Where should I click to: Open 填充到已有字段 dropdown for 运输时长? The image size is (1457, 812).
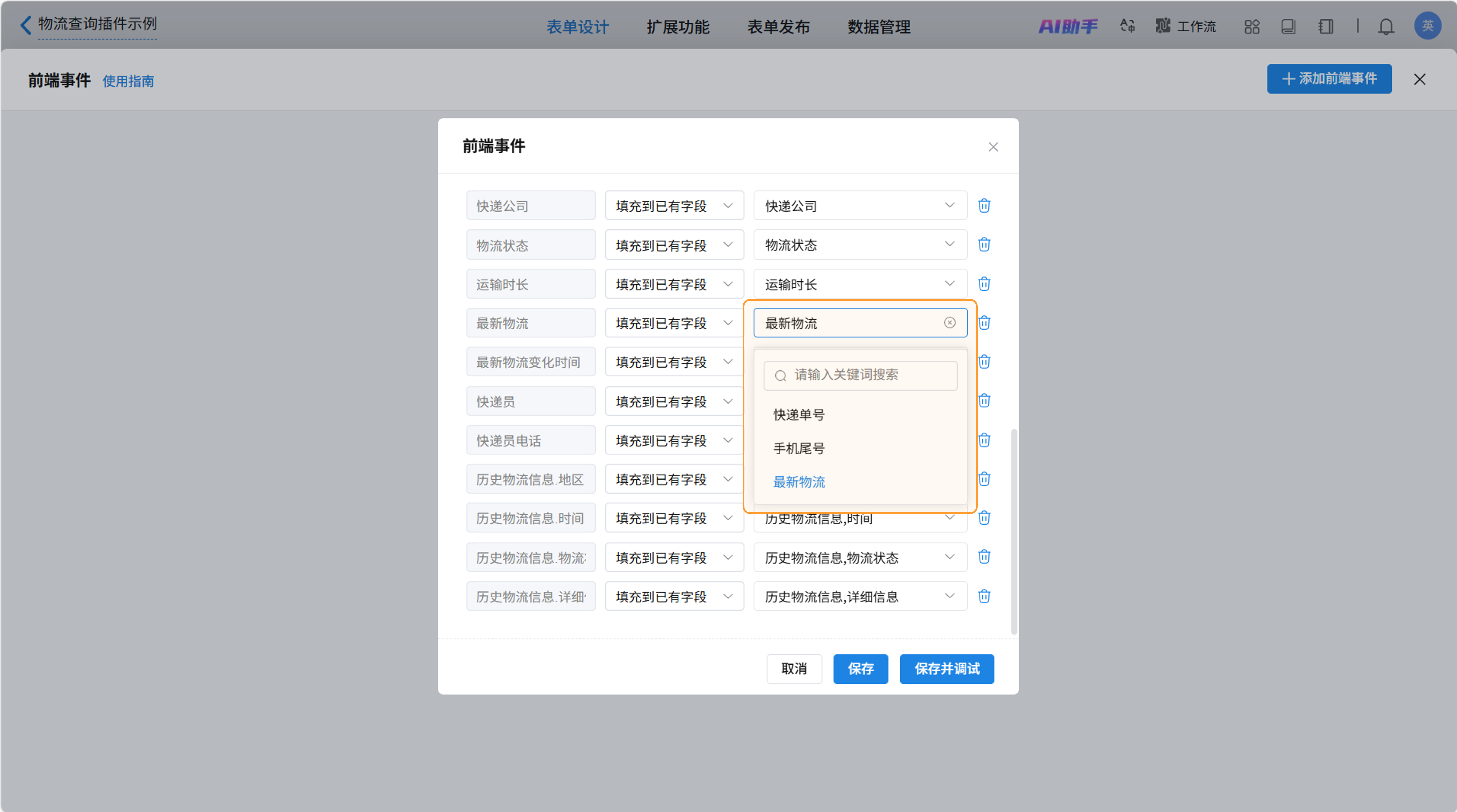674,284
